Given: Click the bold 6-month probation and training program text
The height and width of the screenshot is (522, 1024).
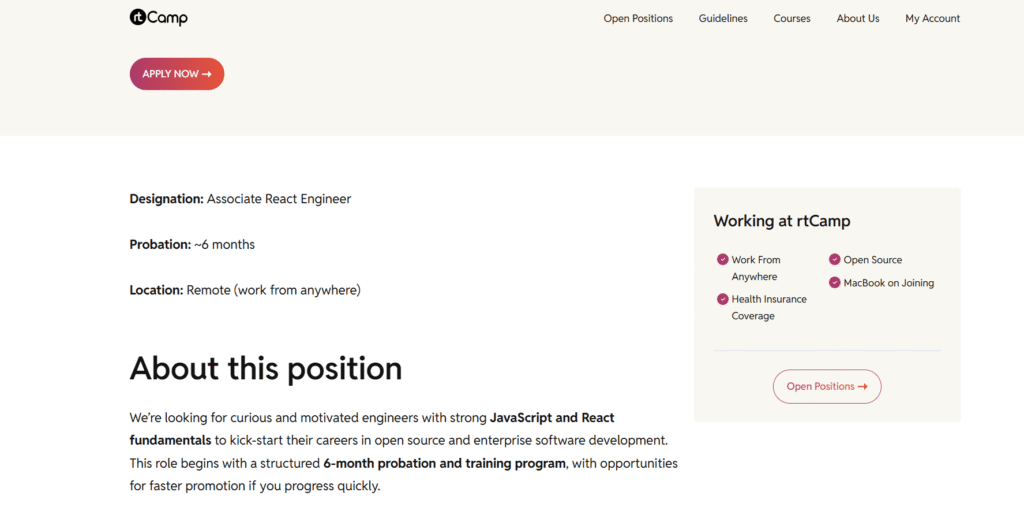Looking at the screenshot, I should pyautogui.click(x=445, y=463).
